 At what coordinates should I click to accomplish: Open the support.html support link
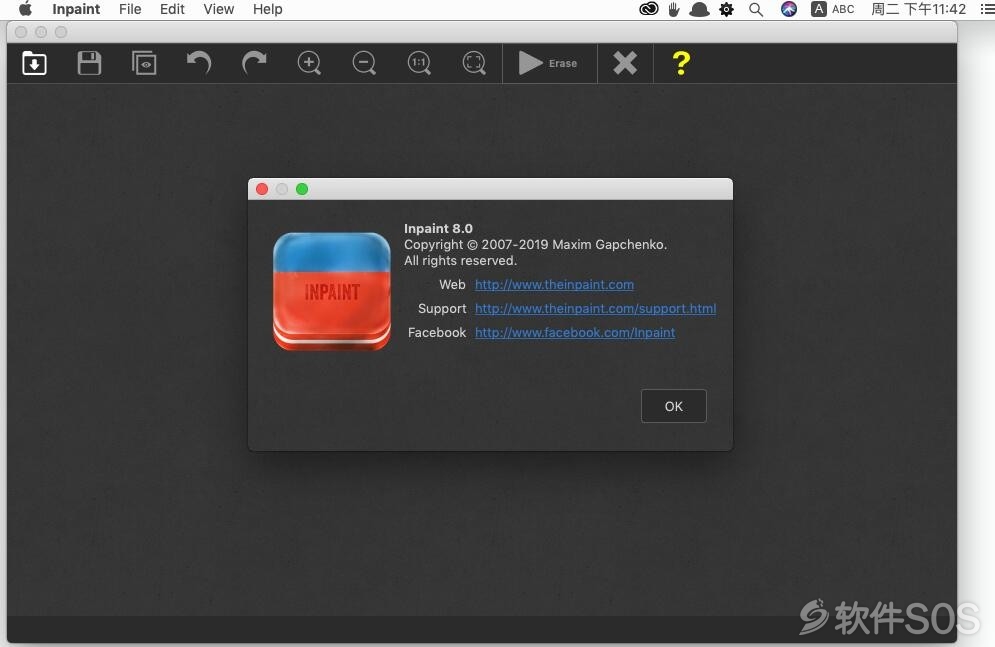point(595,308)
